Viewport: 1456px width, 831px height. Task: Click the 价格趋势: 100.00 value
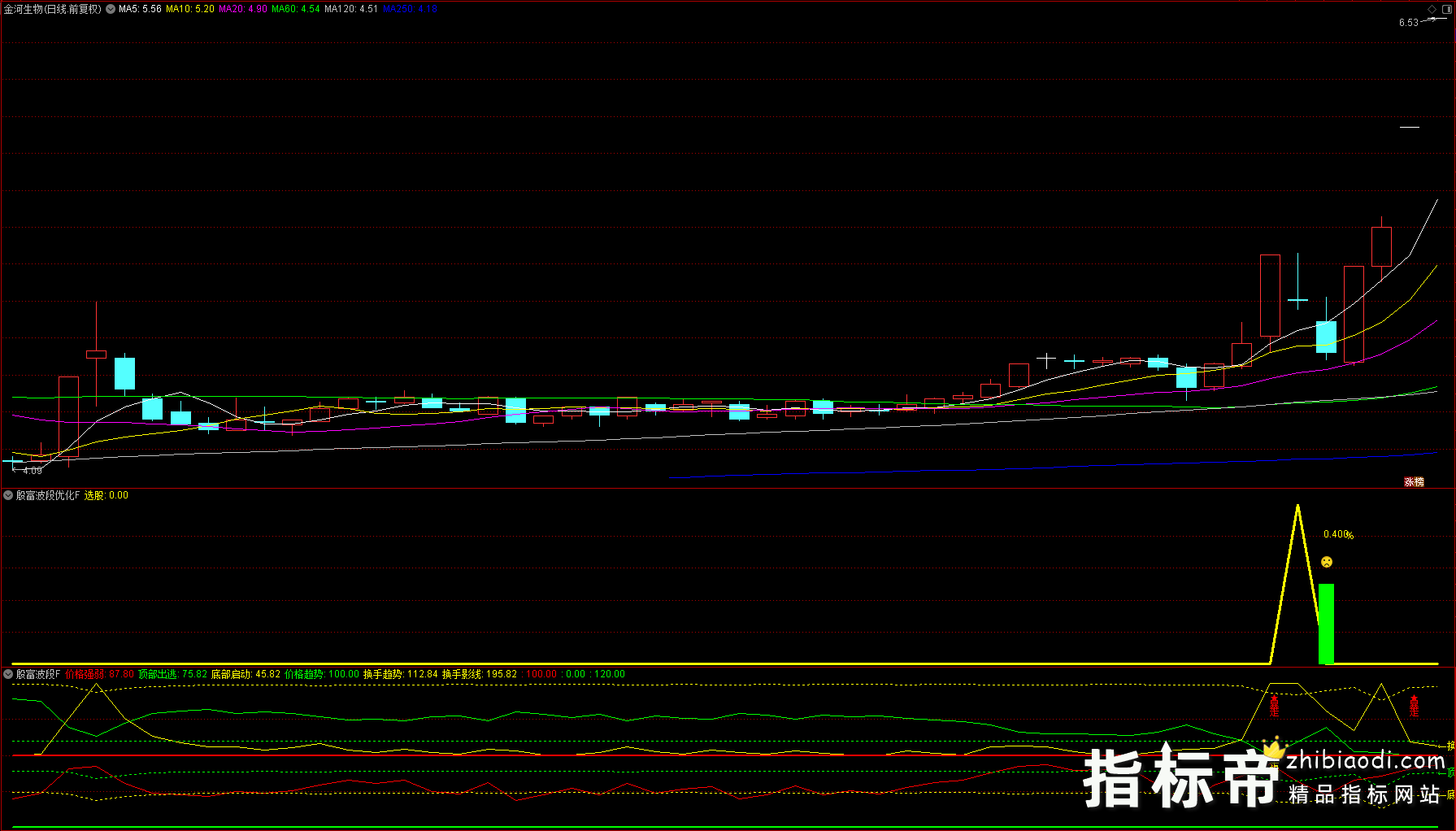322,674
